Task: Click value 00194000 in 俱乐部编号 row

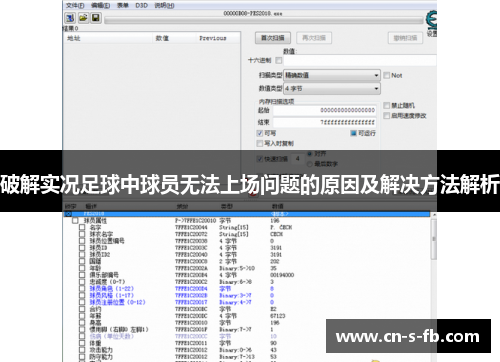Action: pos(282,275)
